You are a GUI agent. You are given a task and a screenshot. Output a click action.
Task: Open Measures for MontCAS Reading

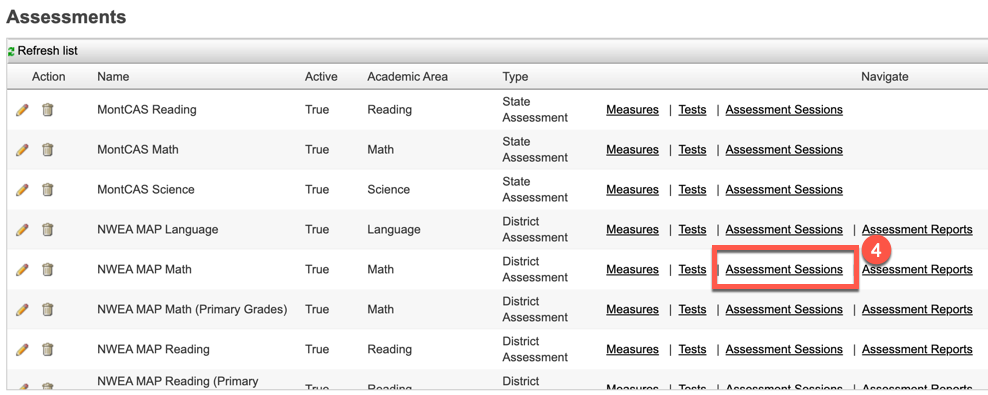tap(632, 110)
